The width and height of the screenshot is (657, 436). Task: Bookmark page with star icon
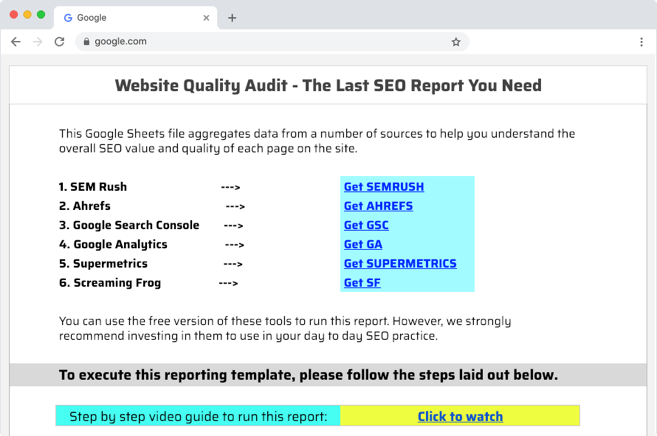pyautogui.click(x=456, y=42)
